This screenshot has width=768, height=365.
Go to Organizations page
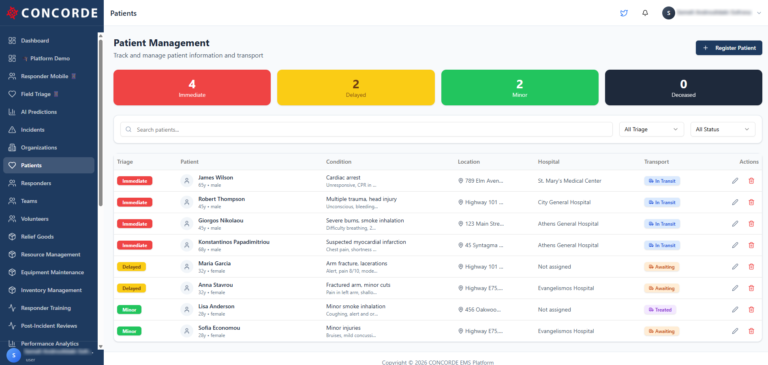click(48, 147)
